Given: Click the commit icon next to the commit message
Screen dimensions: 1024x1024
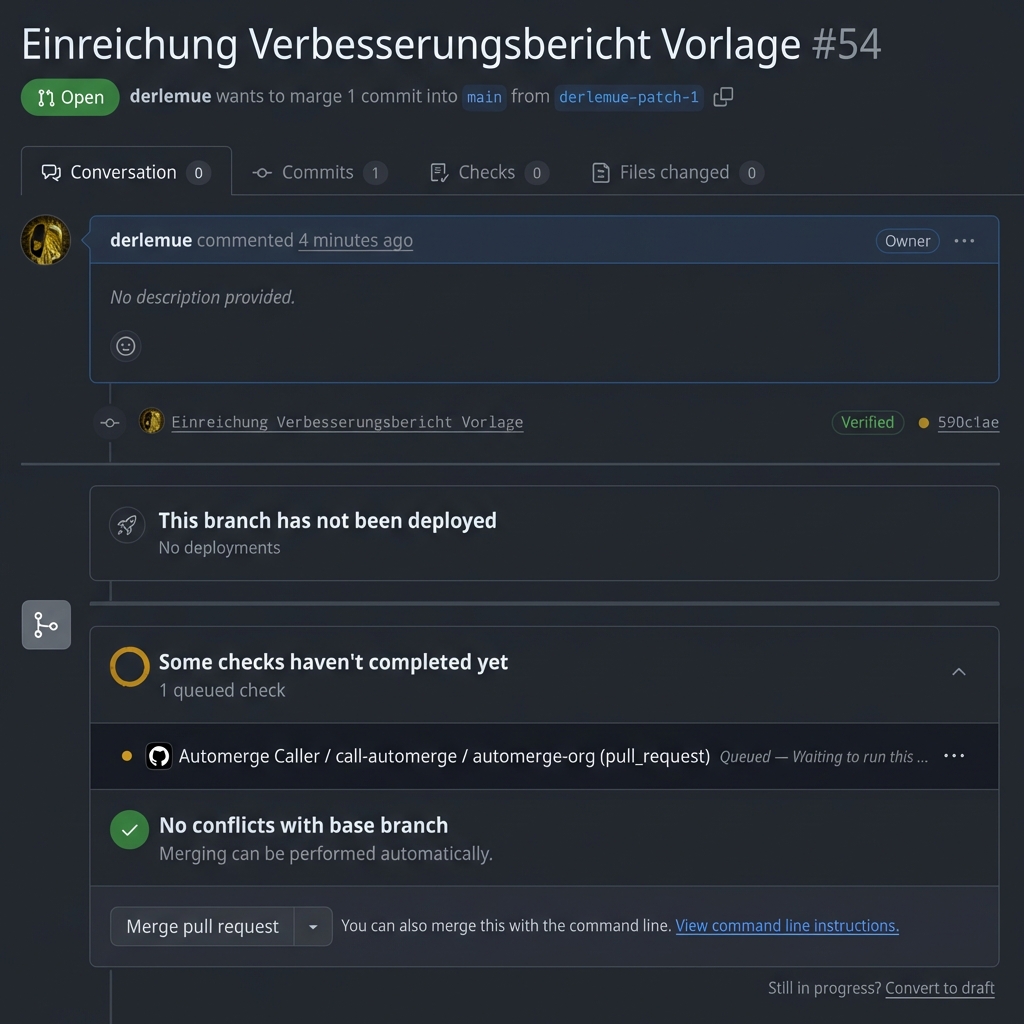Looking at the screenshot, I should 109,422.
